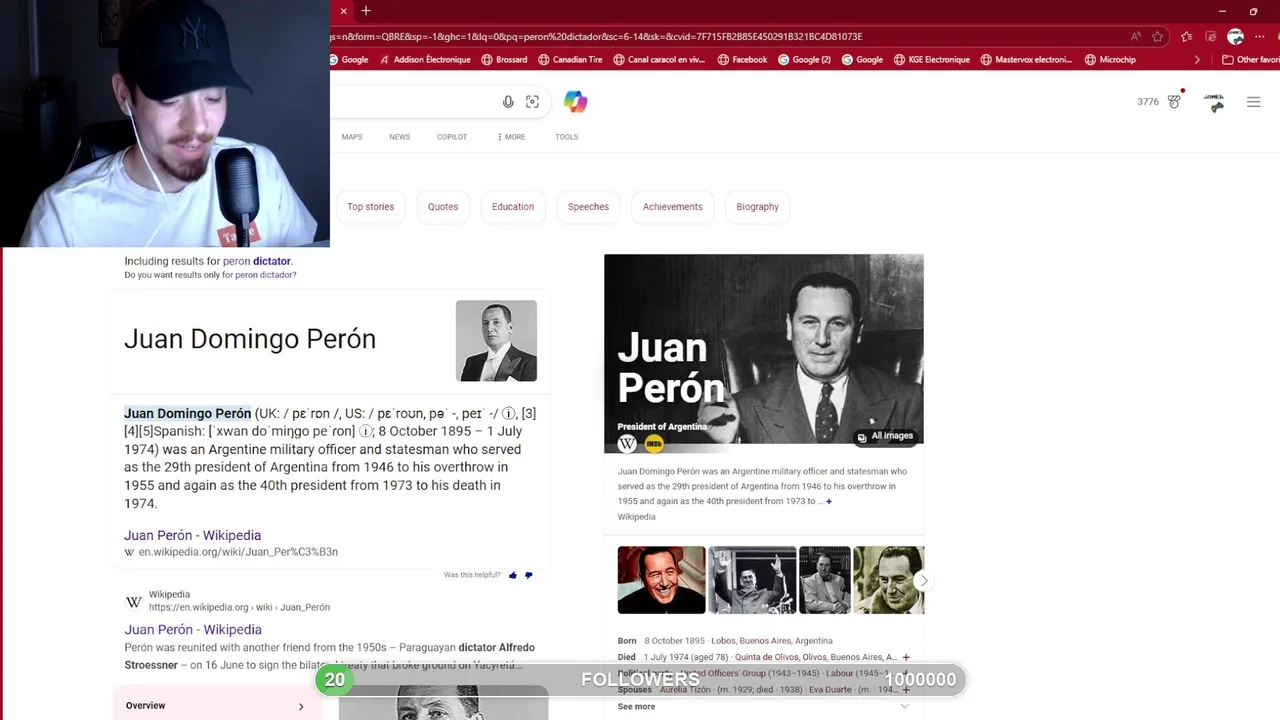Click the browser address bar URL

tap(595, 37)
